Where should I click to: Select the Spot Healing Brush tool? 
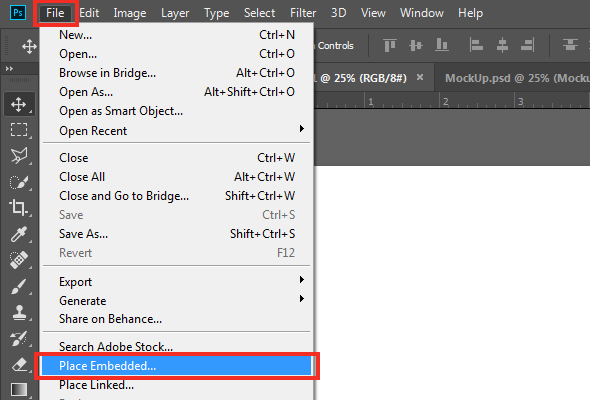point(19,260)
